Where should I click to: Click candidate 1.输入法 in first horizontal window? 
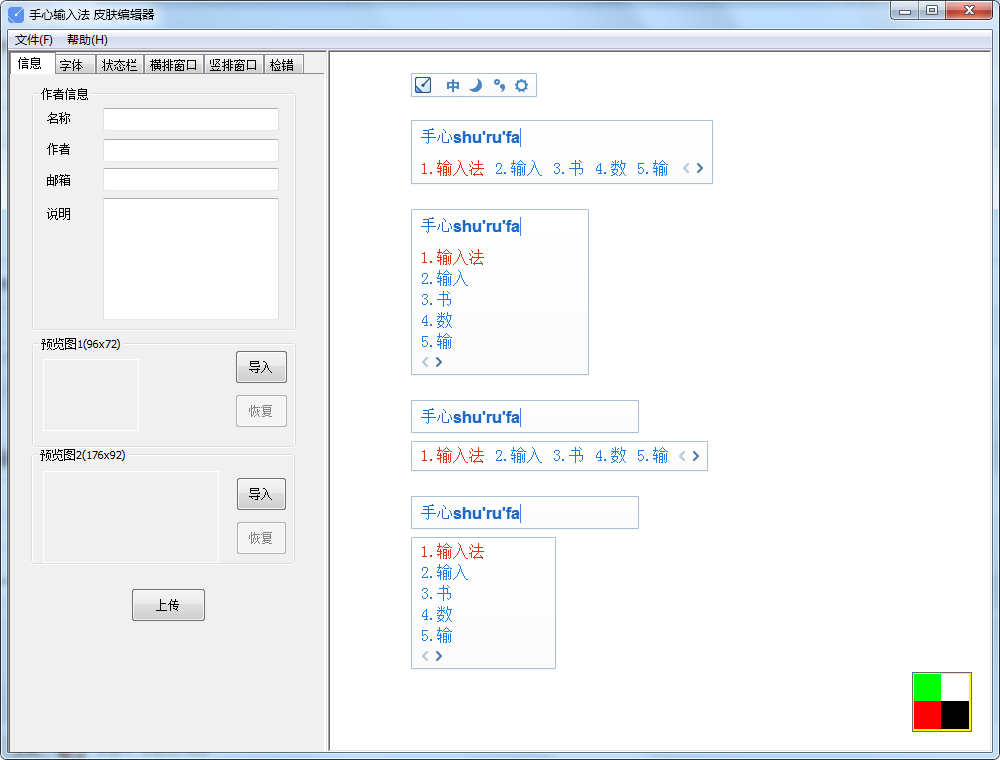tap(452, 168)
